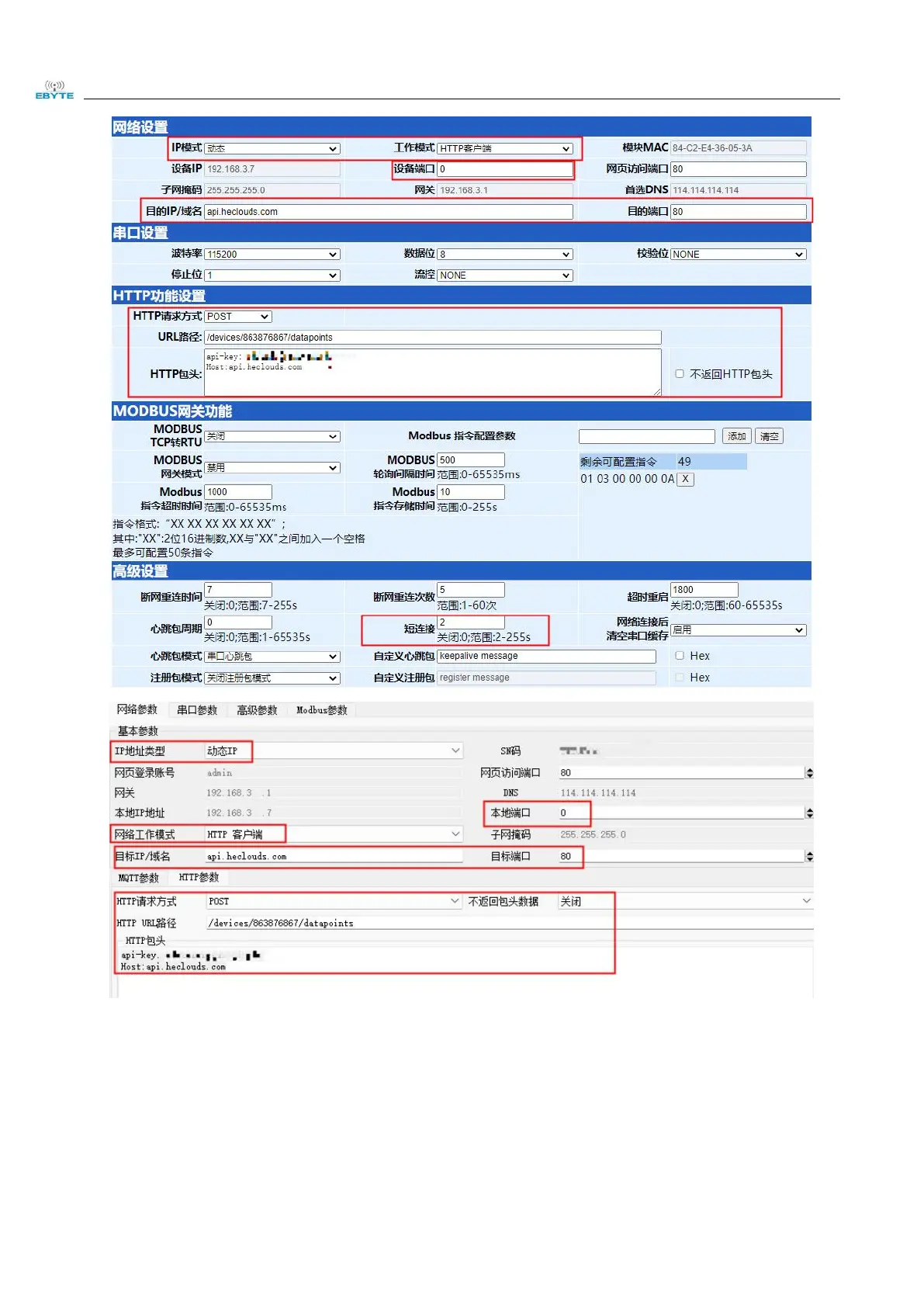The width and height of the screenshot is (924, 1307).
Task: Click the Modbus指令超时时间 field
Action: (238, 491)
